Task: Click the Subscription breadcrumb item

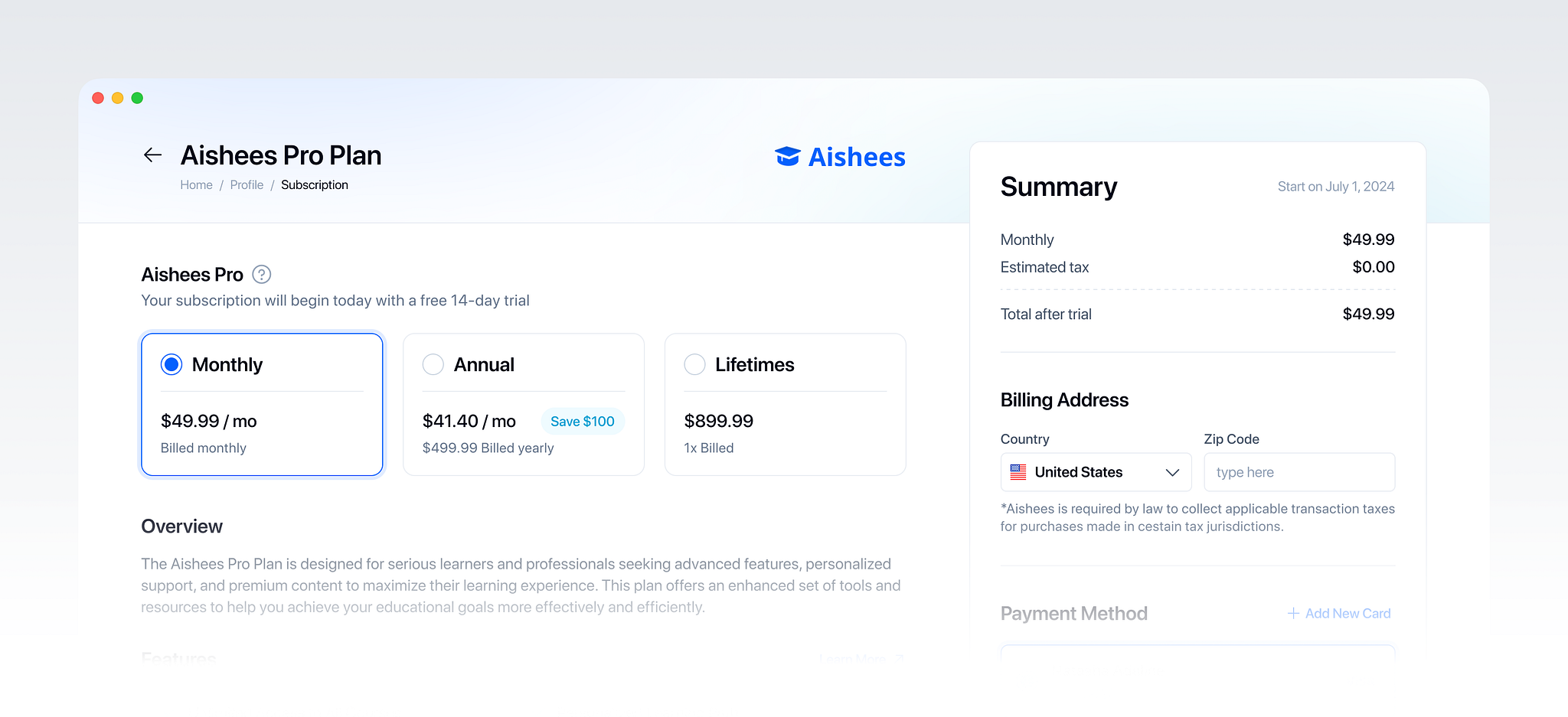Action: [314, 185]
